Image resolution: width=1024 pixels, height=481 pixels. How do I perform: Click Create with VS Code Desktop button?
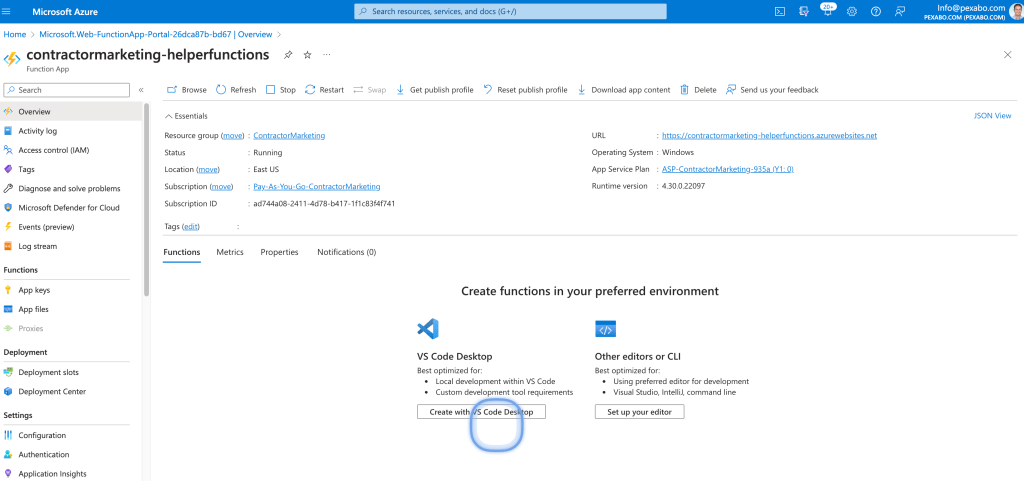pyautogui.click(x=481, y=412)
